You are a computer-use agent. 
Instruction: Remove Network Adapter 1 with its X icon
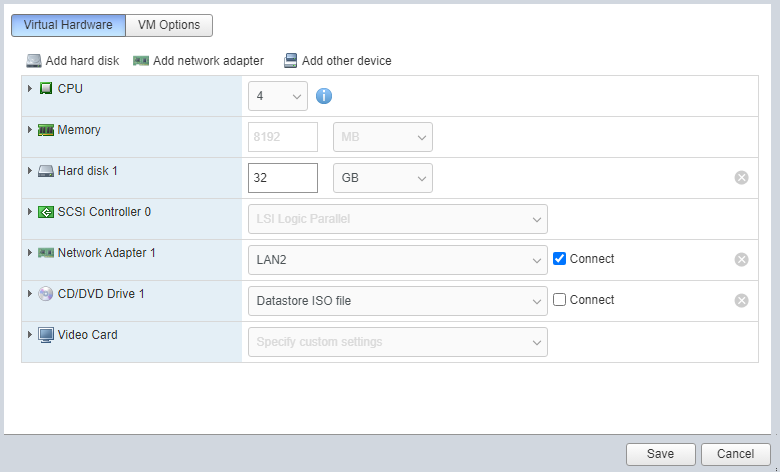coord(741,260)
